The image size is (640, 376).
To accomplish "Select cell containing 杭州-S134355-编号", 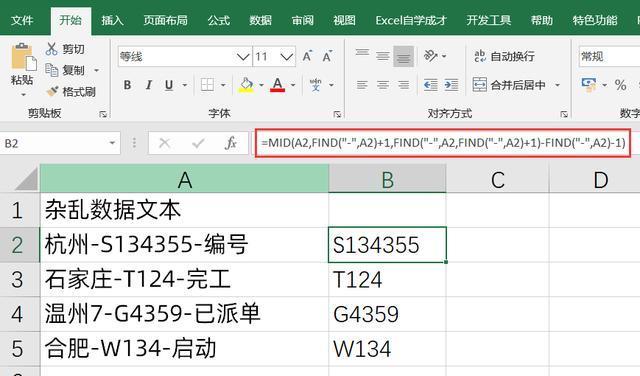I will click(184, 245).
